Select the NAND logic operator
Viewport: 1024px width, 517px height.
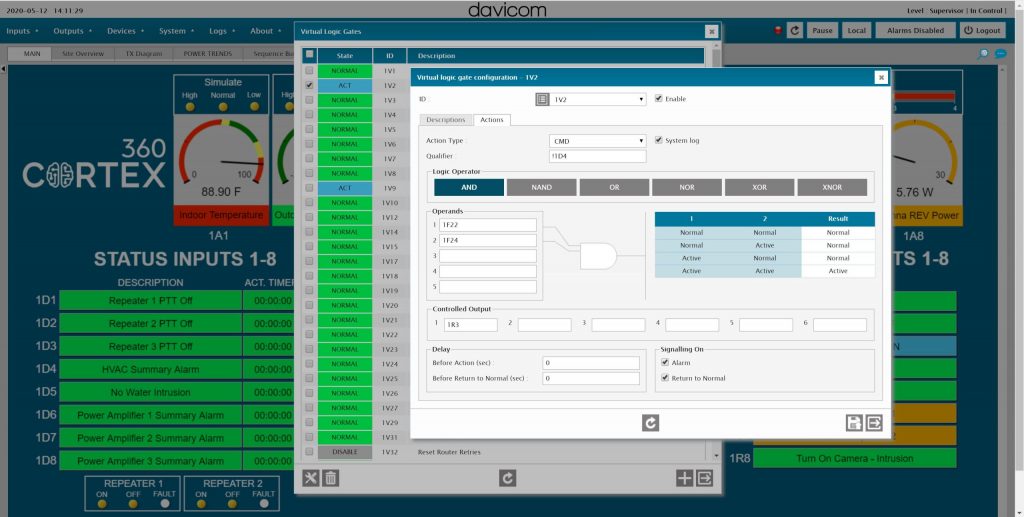click(541, 187)
